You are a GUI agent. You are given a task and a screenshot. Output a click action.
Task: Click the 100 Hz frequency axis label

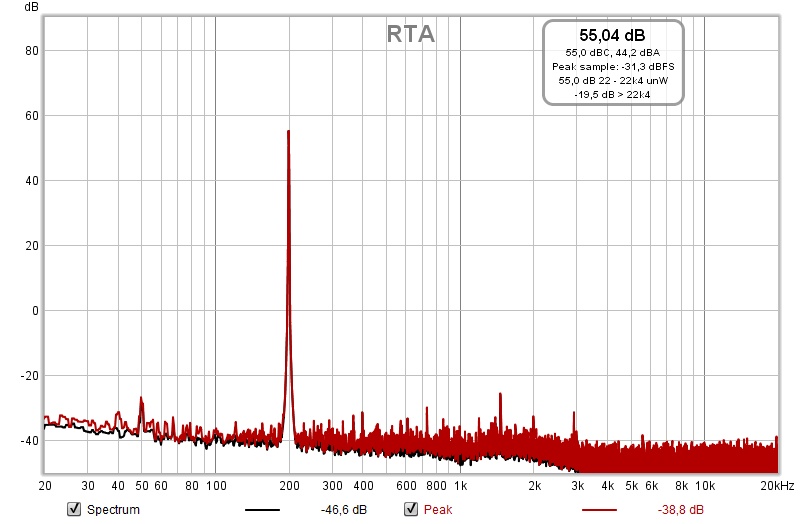click(x=215, y=486)
